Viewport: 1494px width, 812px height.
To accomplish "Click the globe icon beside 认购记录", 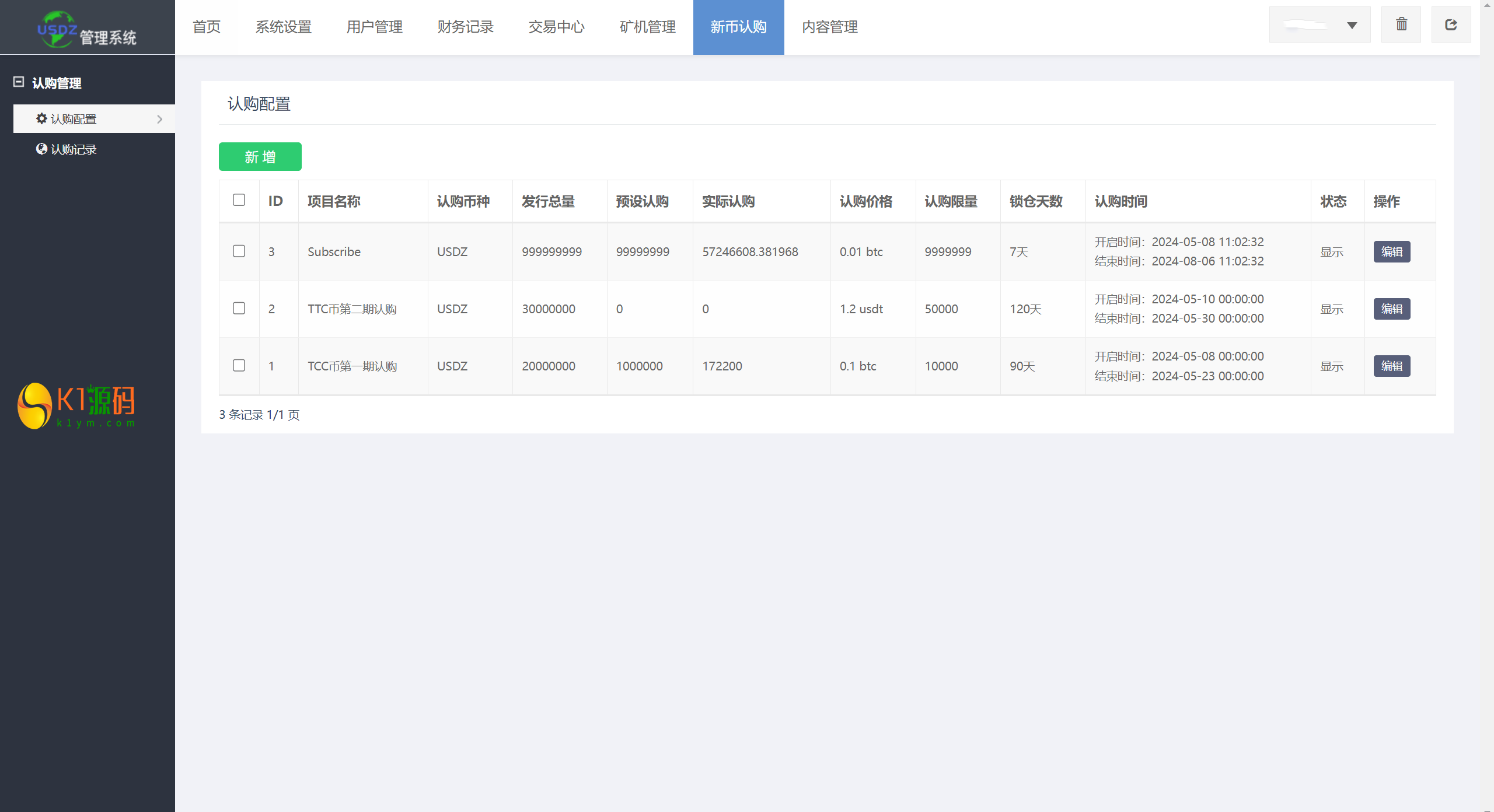I will point(41,149).
